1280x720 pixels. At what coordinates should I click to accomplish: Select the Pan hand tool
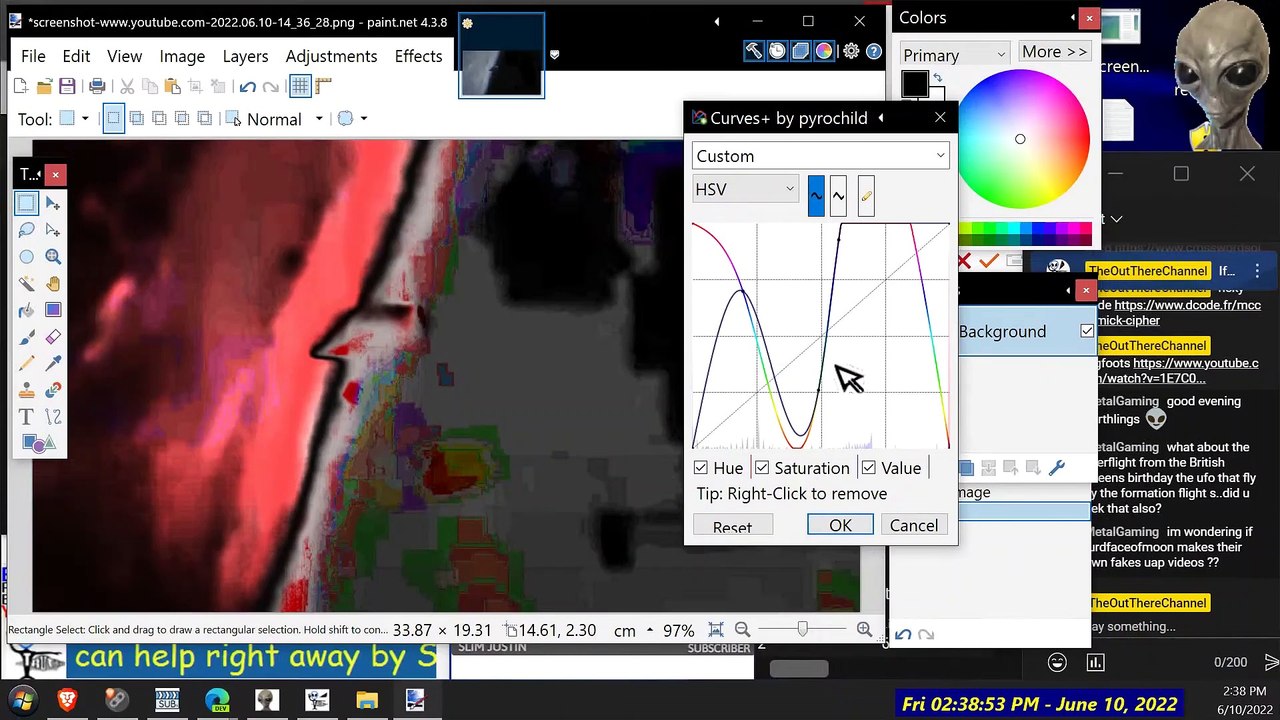pos(53,284)
